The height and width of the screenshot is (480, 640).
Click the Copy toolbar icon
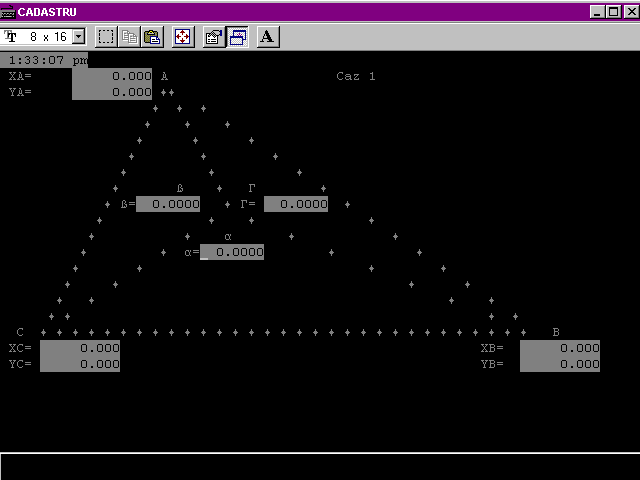129,37
